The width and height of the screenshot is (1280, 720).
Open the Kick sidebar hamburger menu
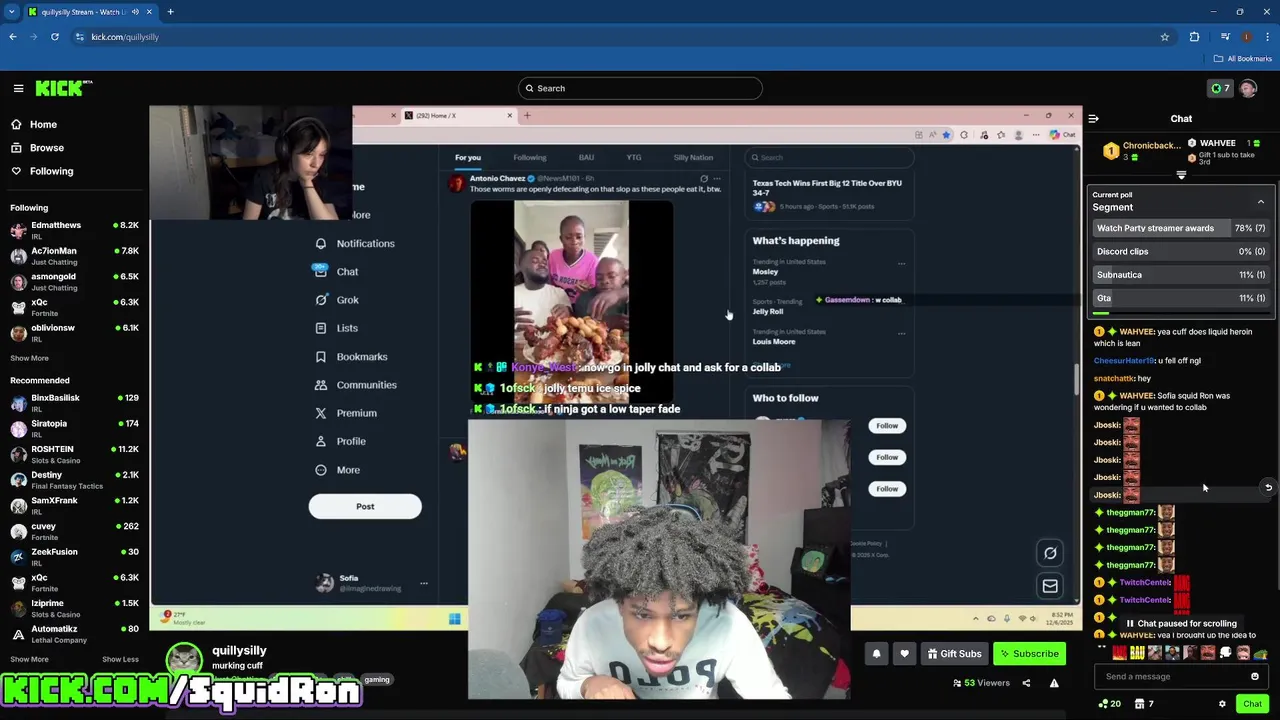[18, 88]
